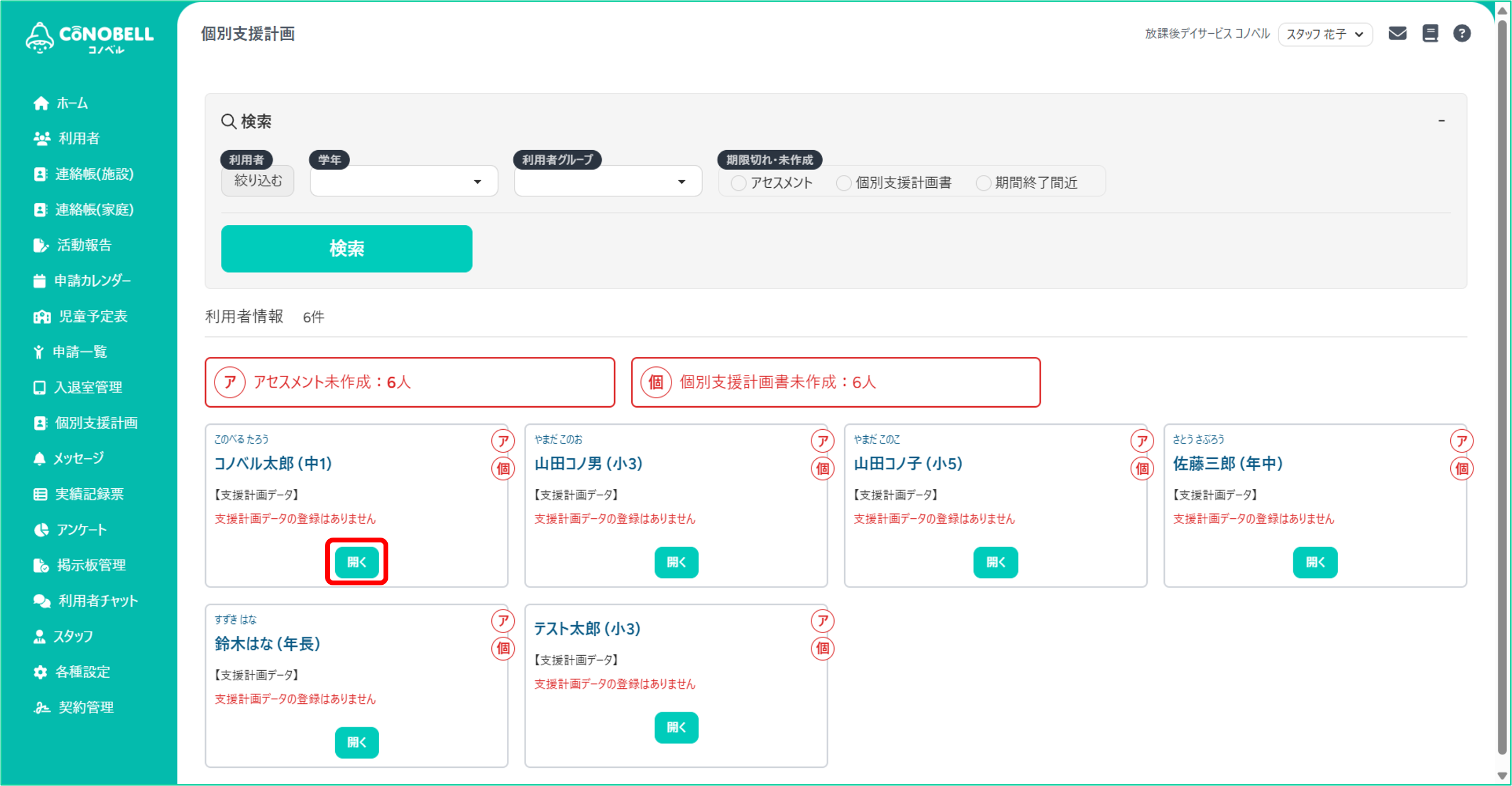1512x786 pixels.
Task: Select the アセスメント radio option
Action: coord(738,183)
